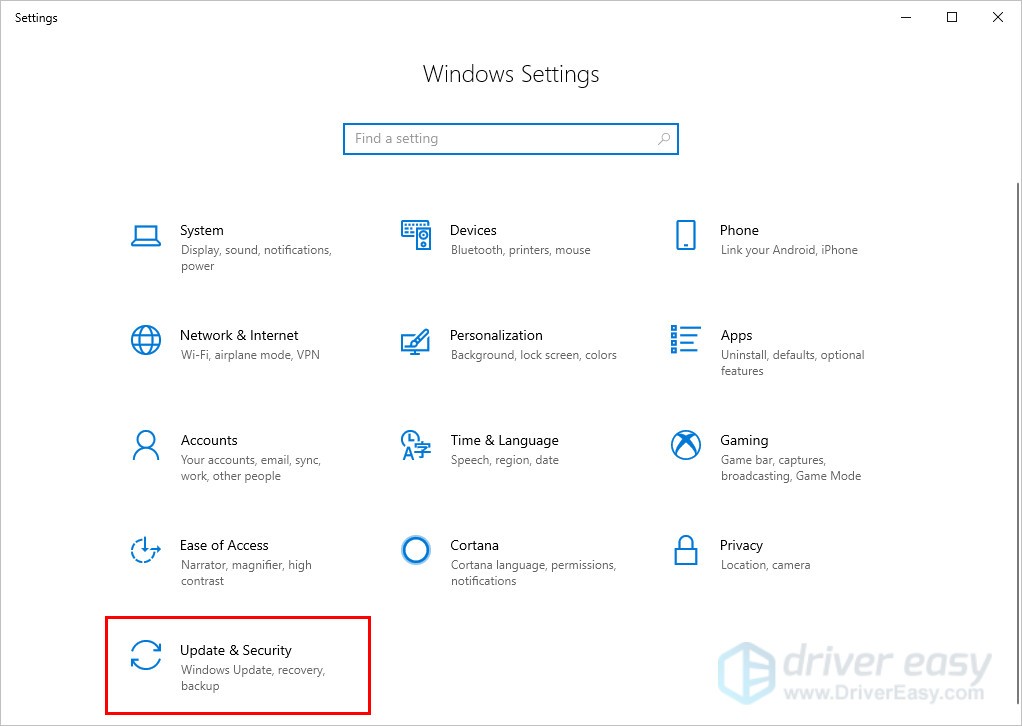
Task: Open the Accounts settings icon
Action: point(145,446)
